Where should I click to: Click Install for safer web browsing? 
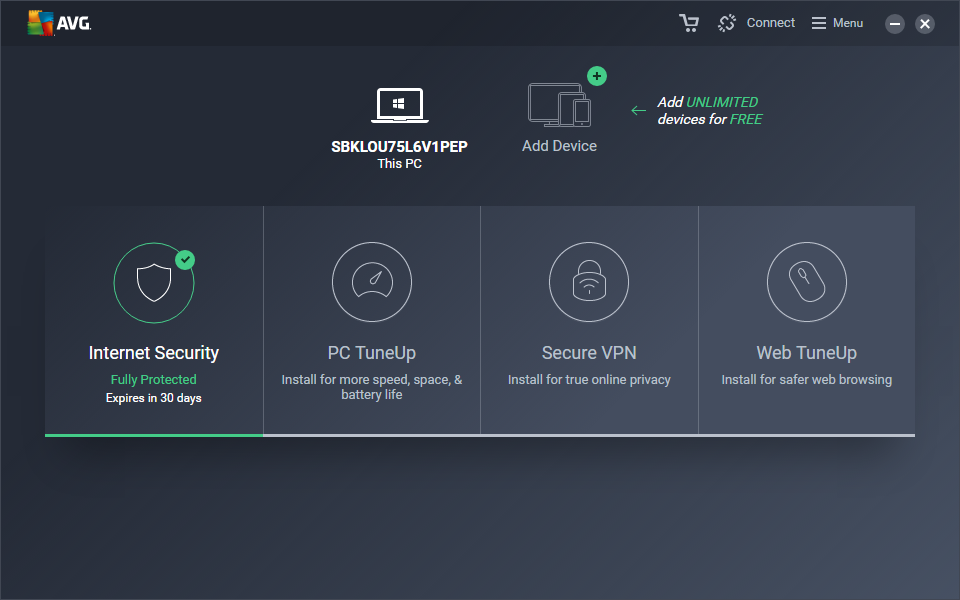point(806,380)
